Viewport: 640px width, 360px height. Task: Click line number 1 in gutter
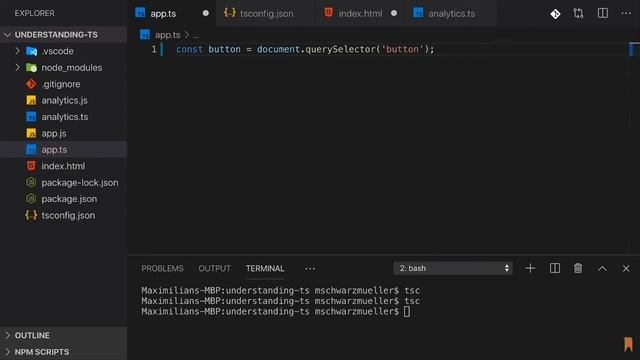click(154, 49)
